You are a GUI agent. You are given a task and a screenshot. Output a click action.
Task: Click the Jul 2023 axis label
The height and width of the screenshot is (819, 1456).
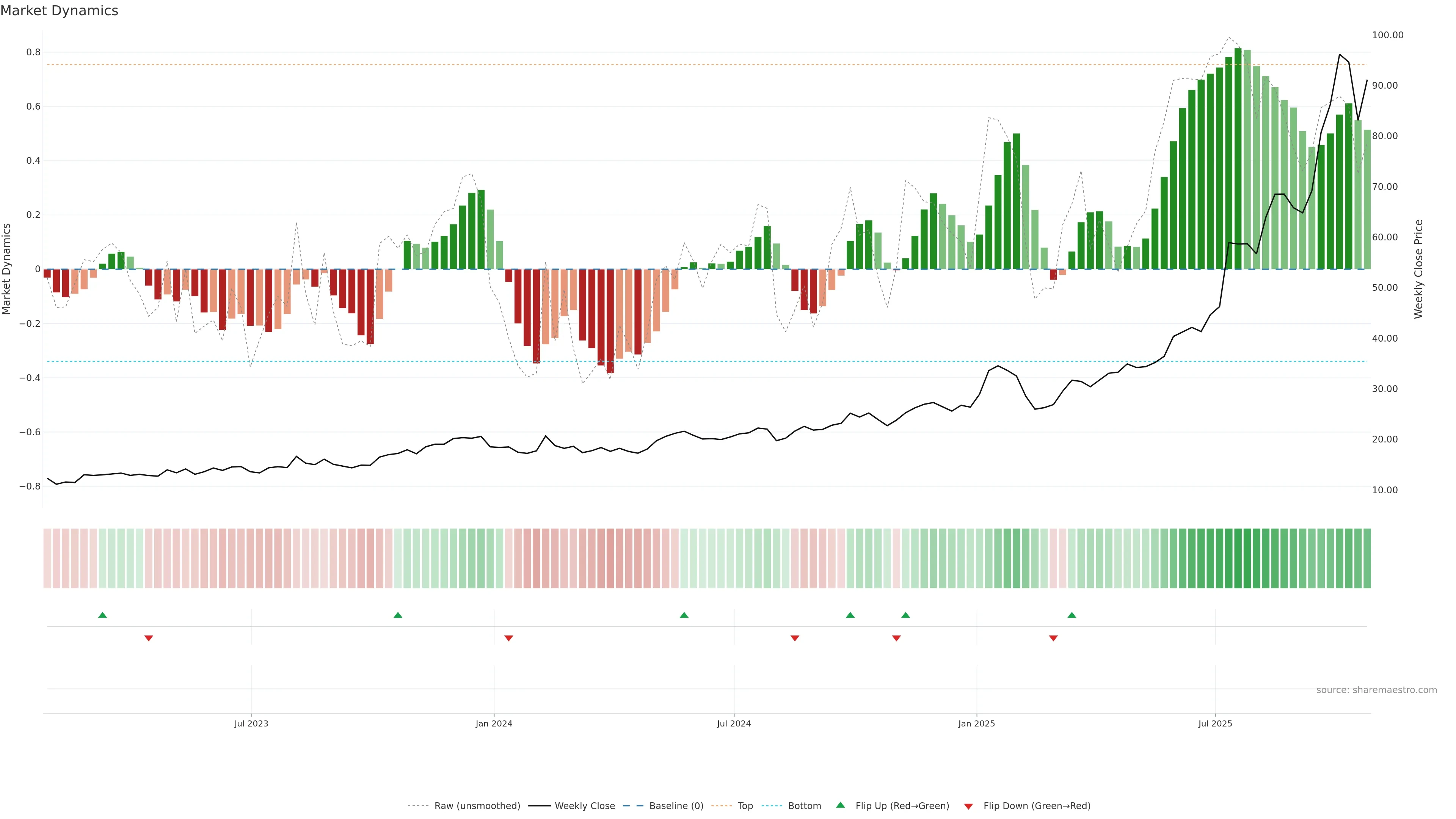tap(251, 723)
